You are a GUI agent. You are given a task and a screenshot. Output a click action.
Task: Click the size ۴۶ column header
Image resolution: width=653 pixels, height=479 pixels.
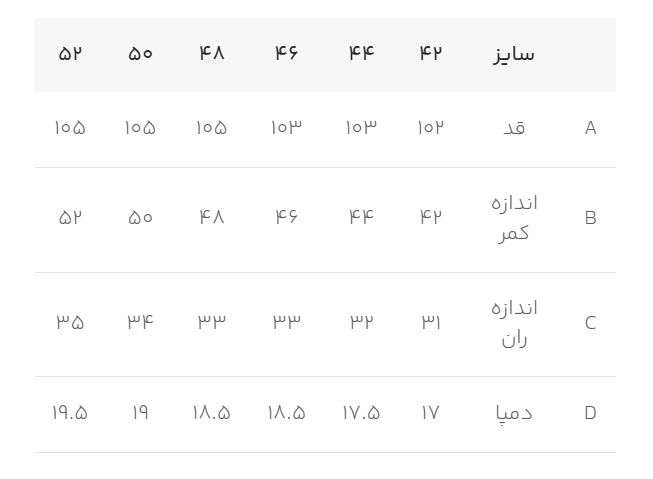tap(286, 54)
